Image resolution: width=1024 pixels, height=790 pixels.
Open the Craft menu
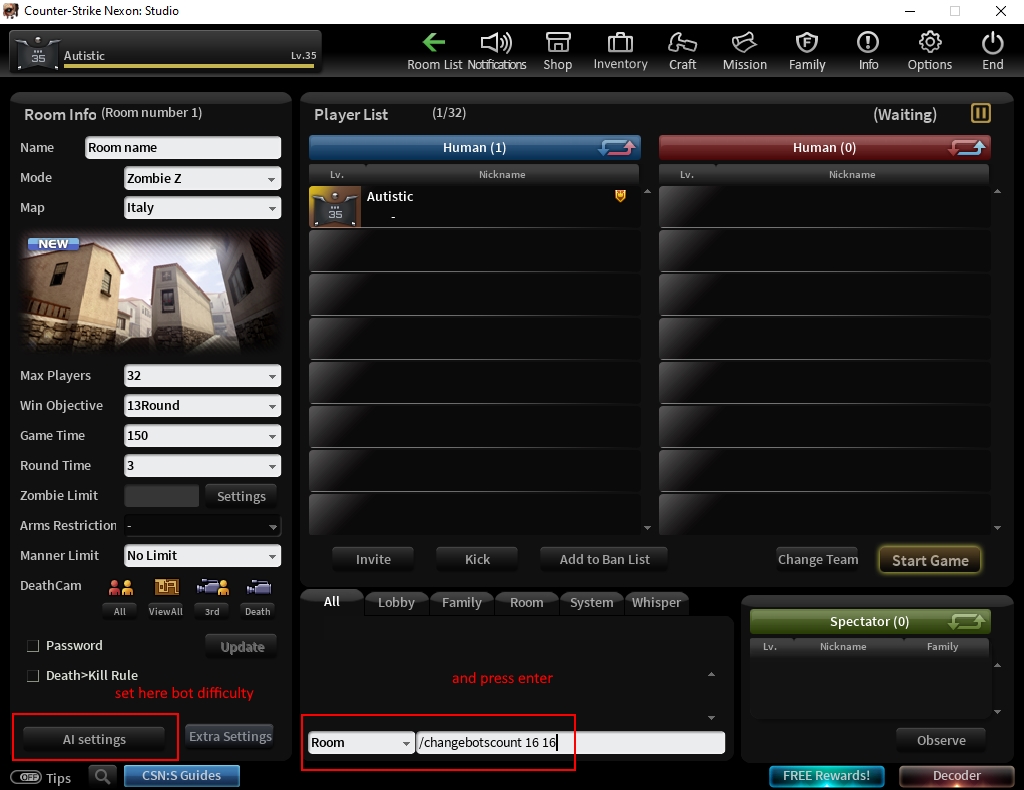[x=682, y=52]
